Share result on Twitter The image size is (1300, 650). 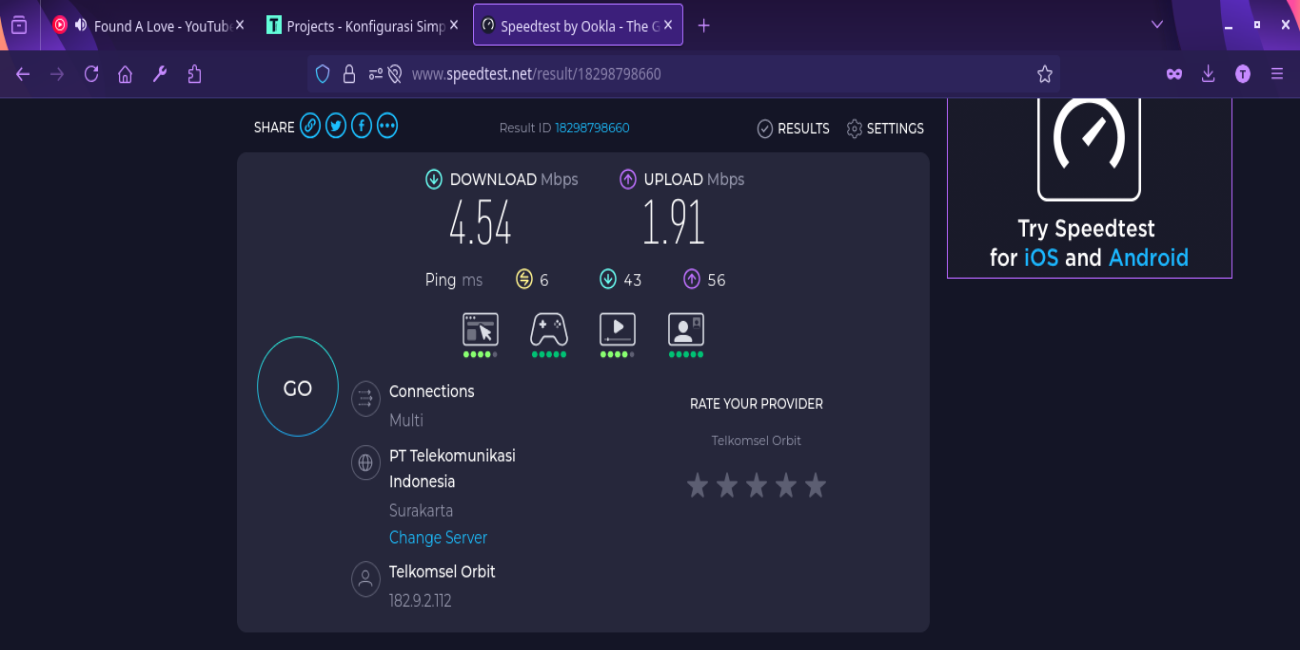click(x=336, y=126)
